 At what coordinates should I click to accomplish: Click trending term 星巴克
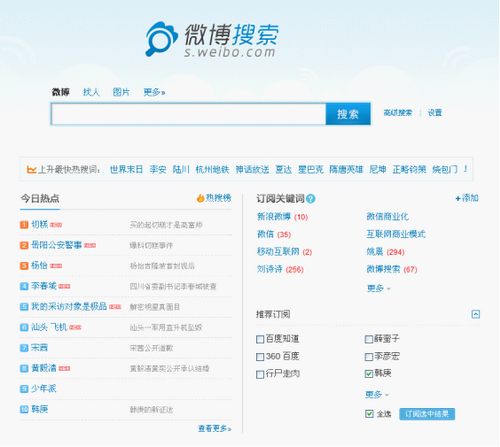click(x=311, y=169)
